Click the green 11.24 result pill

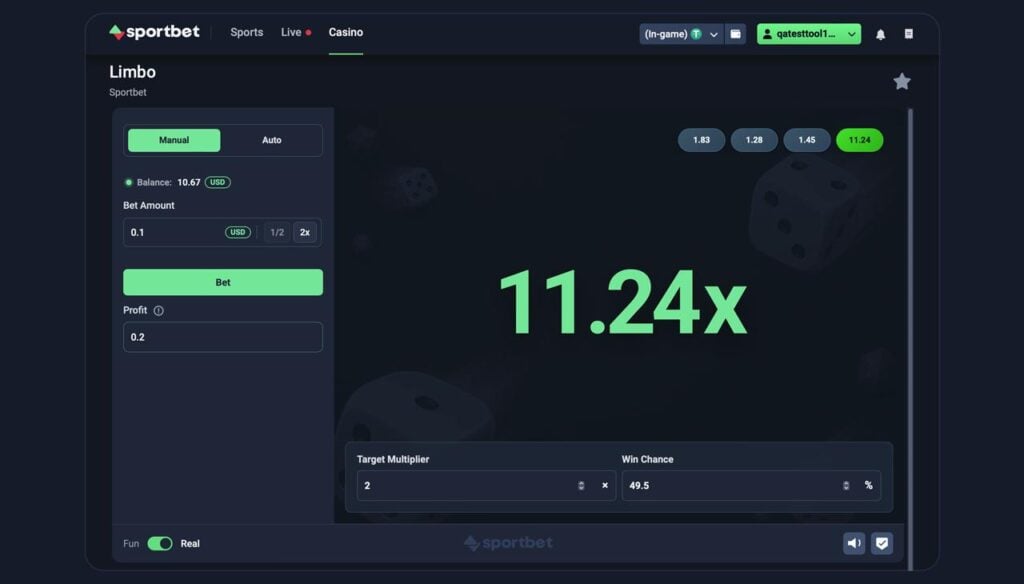(x=859, y=140)
